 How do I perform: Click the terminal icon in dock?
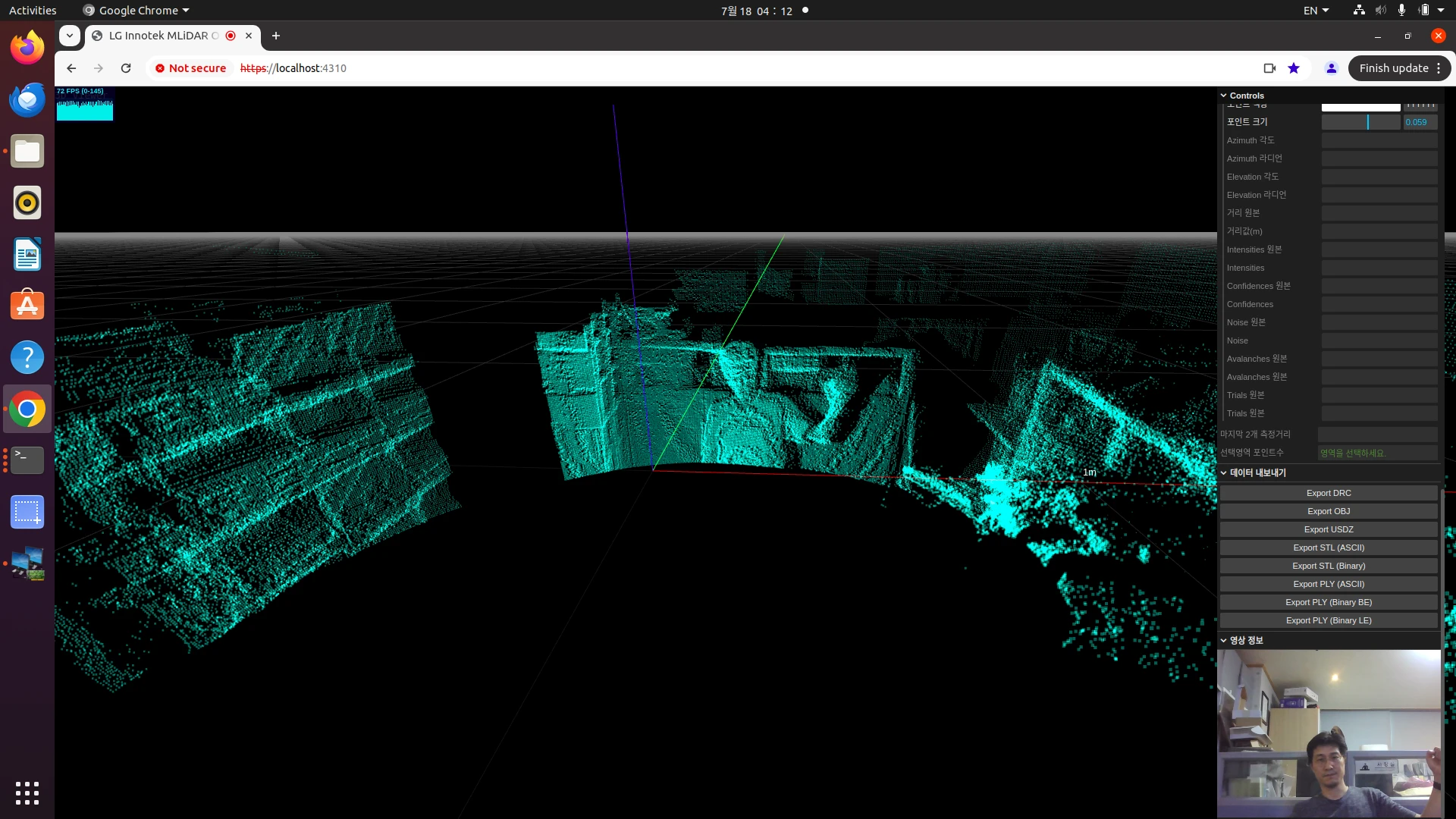(x=27, y=460)
